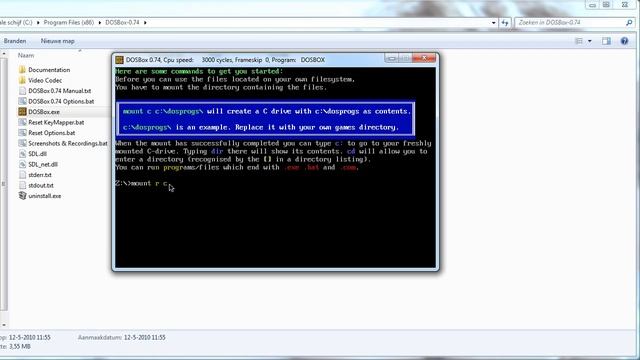Select the Reset KeyMapper.bat file icon

coord(22,122)
